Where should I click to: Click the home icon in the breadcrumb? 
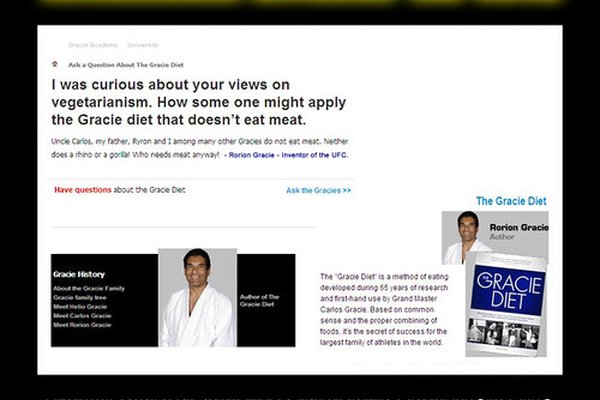(55, 64)
